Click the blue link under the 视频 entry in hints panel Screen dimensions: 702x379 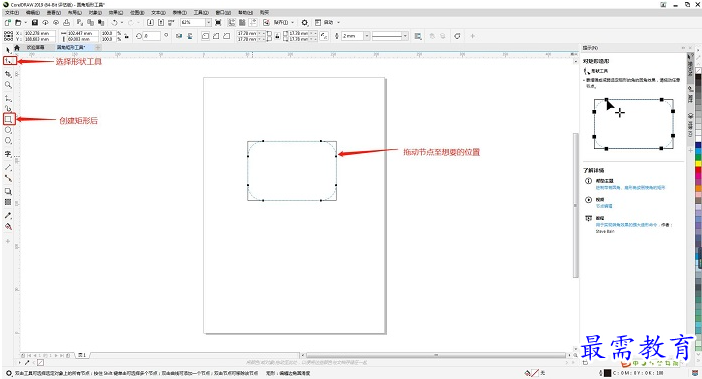pos(604,206)
